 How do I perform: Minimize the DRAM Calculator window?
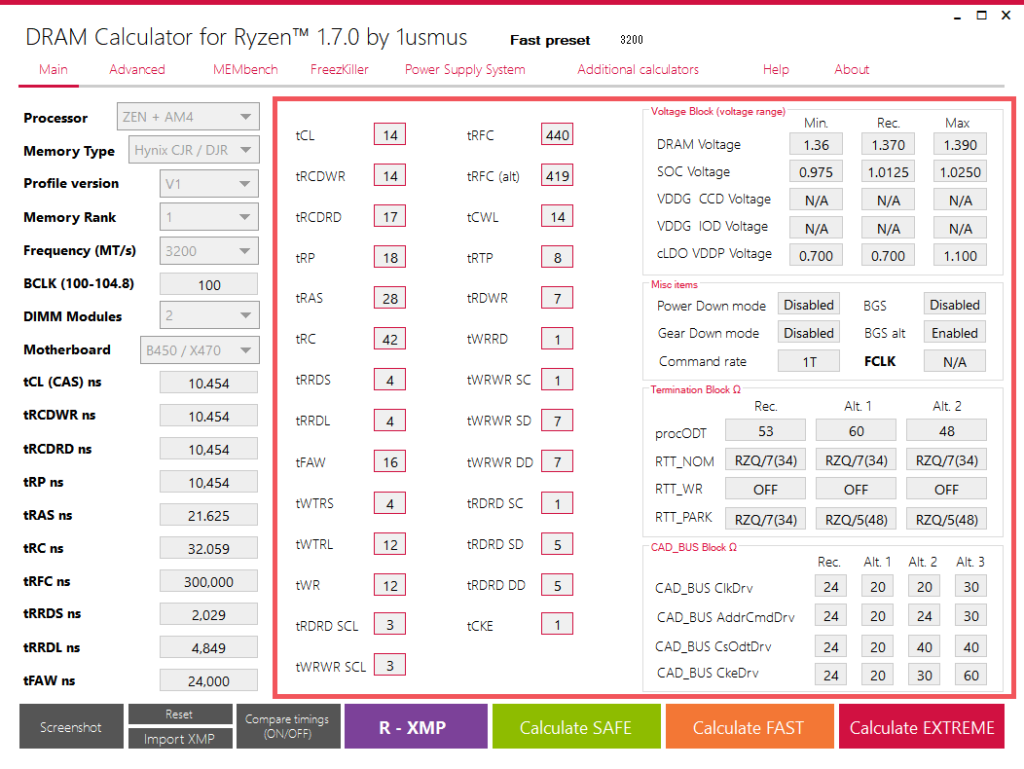tap(957, 16)
